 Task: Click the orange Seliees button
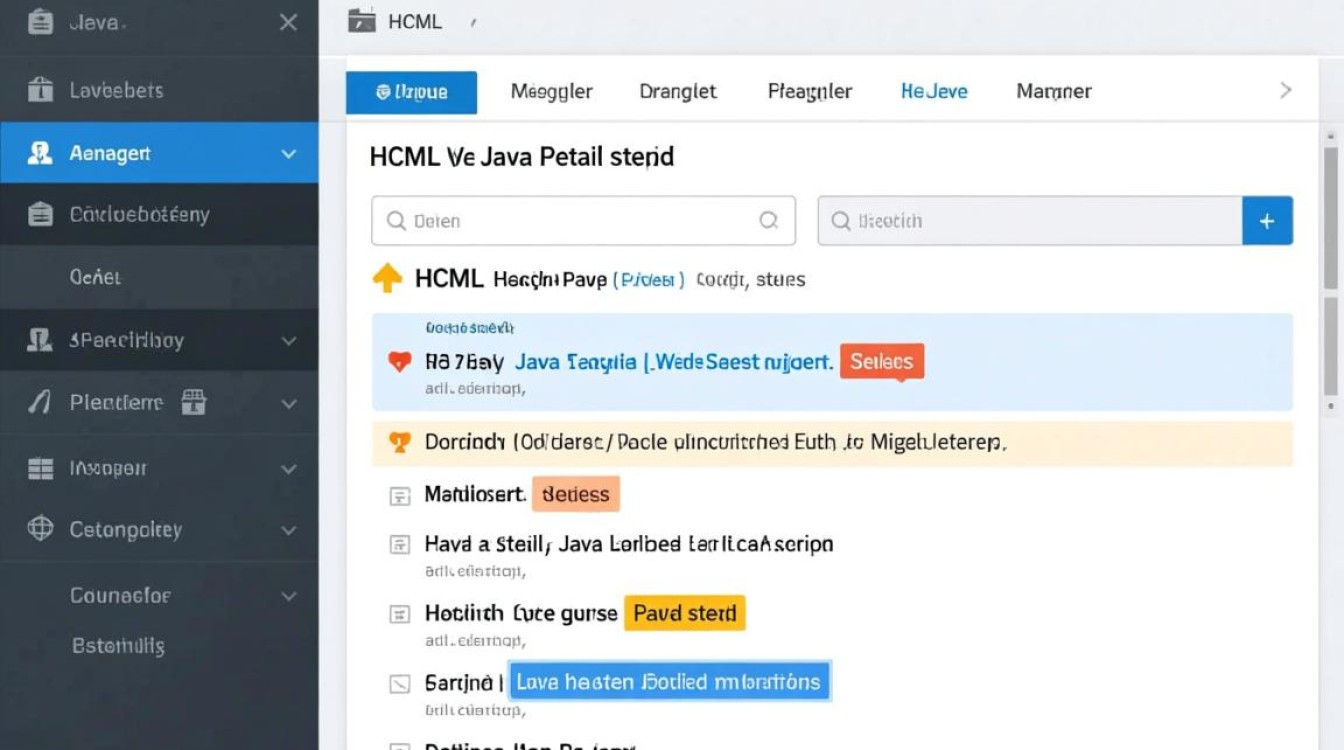(881, 362)
